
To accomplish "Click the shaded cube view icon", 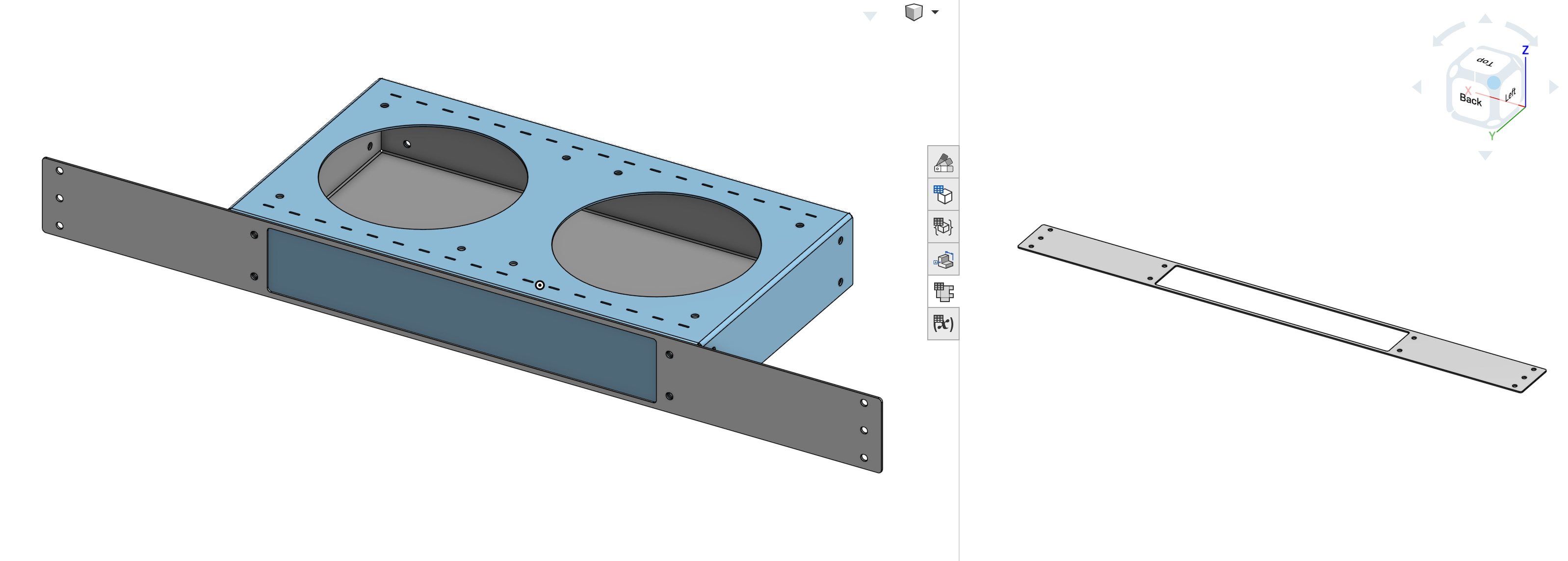I will (914, 12).
